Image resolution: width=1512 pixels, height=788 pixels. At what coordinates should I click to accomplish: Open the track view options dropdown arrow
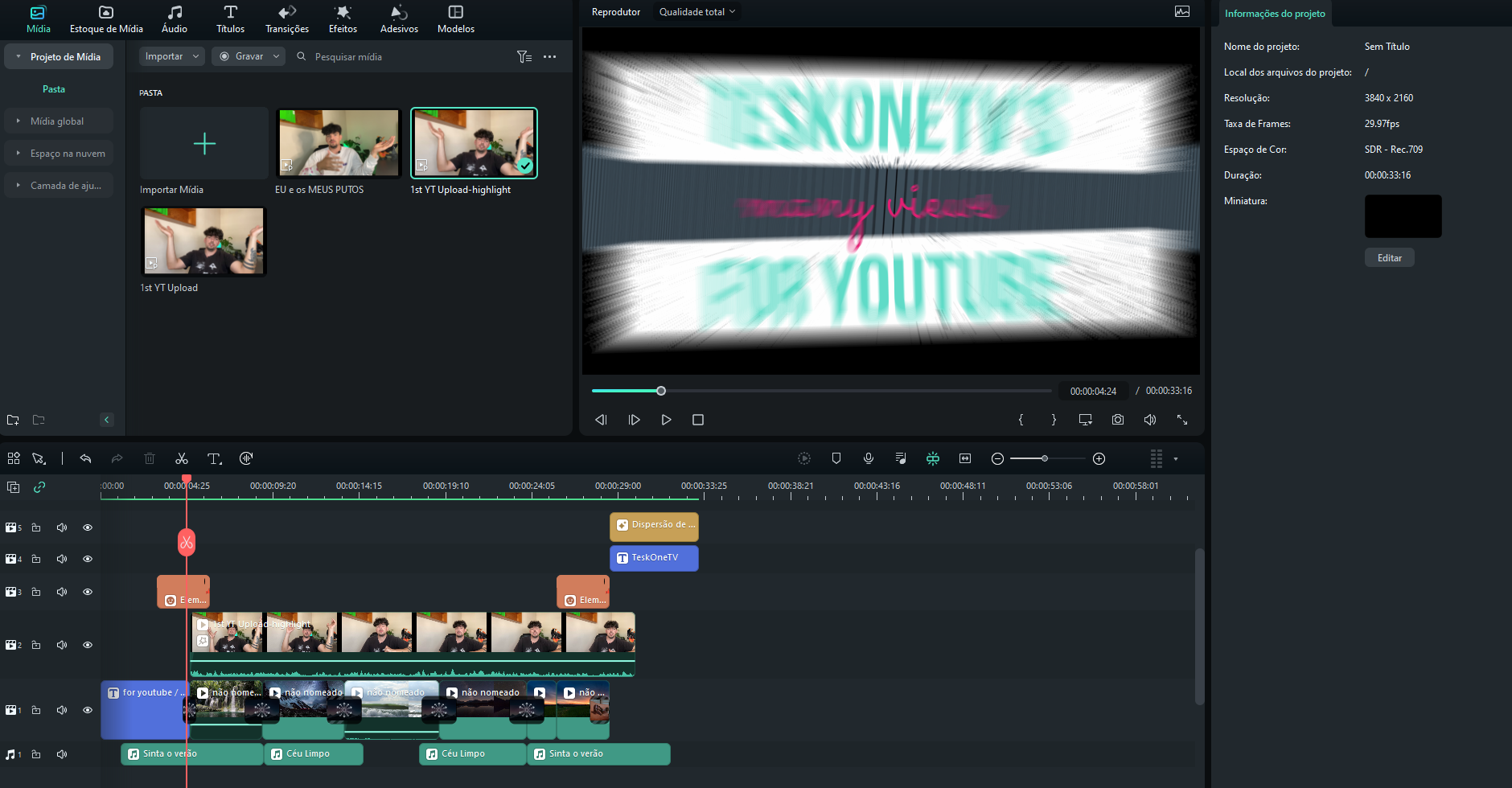pos(1176,459)
